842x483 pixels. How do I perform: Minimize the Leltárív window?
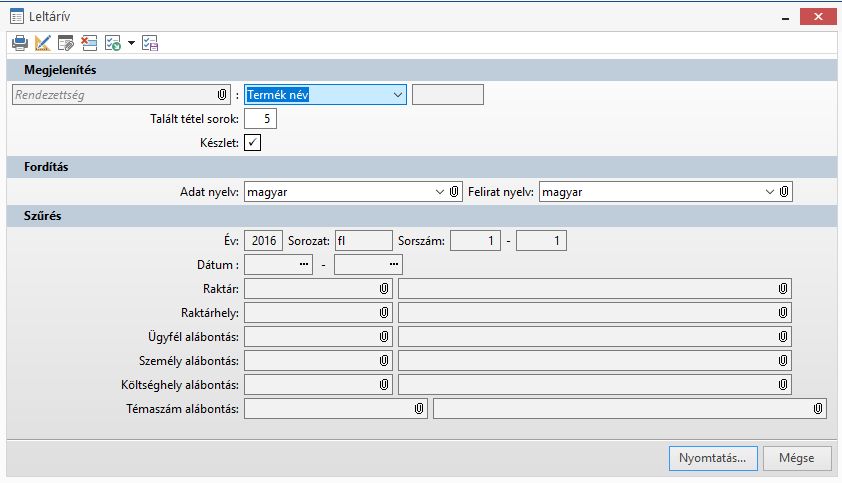pos(786,17)
